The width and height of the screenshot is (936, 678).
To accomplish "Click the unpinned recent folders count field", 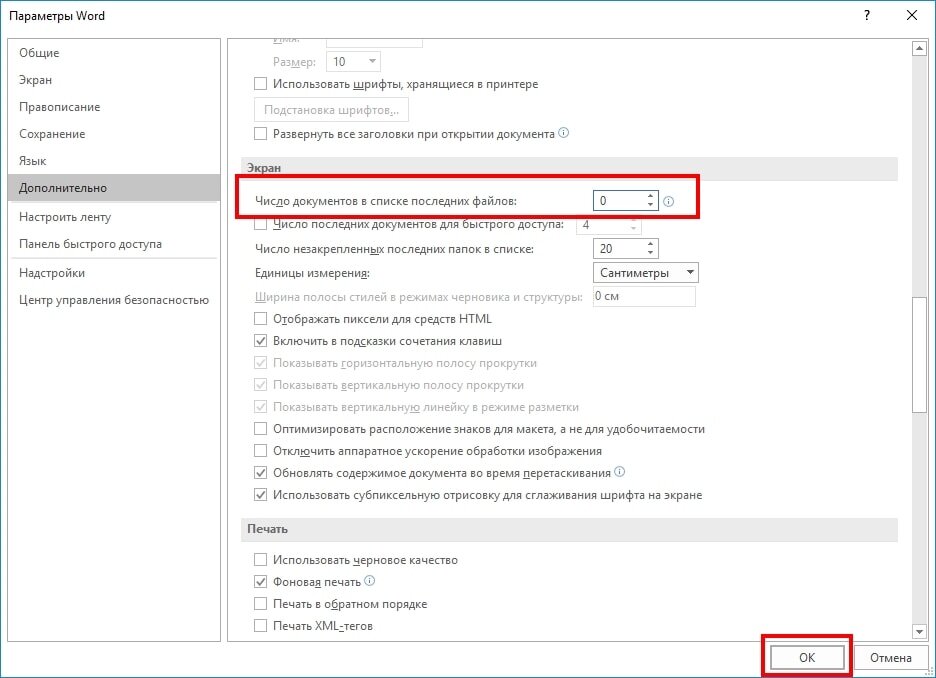I will tap(618, 249).
